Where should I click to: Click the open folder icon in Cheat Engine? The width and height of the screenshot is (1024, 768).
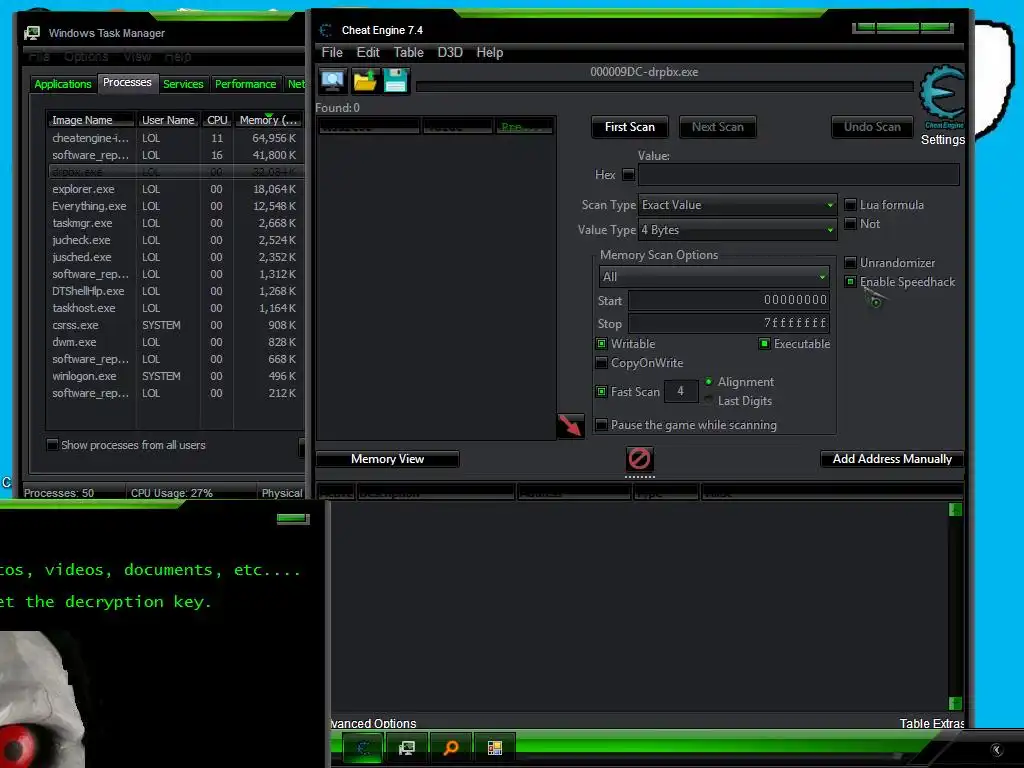365,81
